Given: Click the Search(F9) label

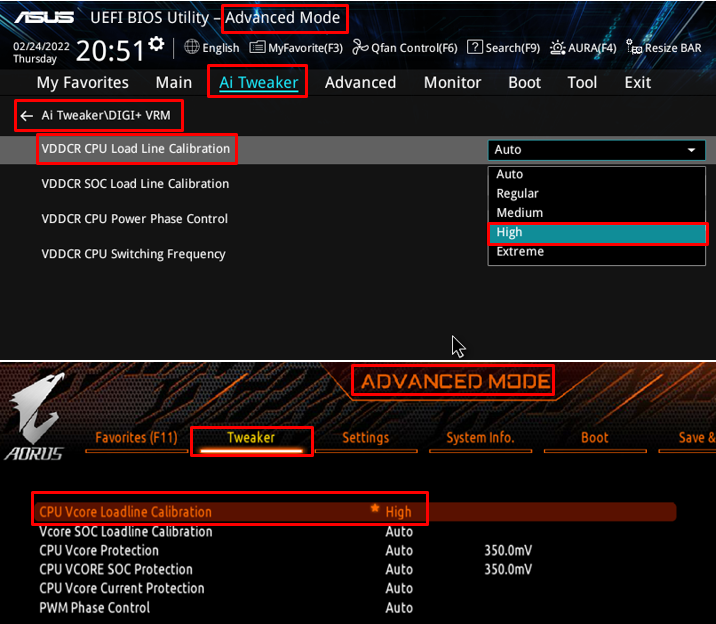Looking at the screenshot, I should (x=512, y=48).
